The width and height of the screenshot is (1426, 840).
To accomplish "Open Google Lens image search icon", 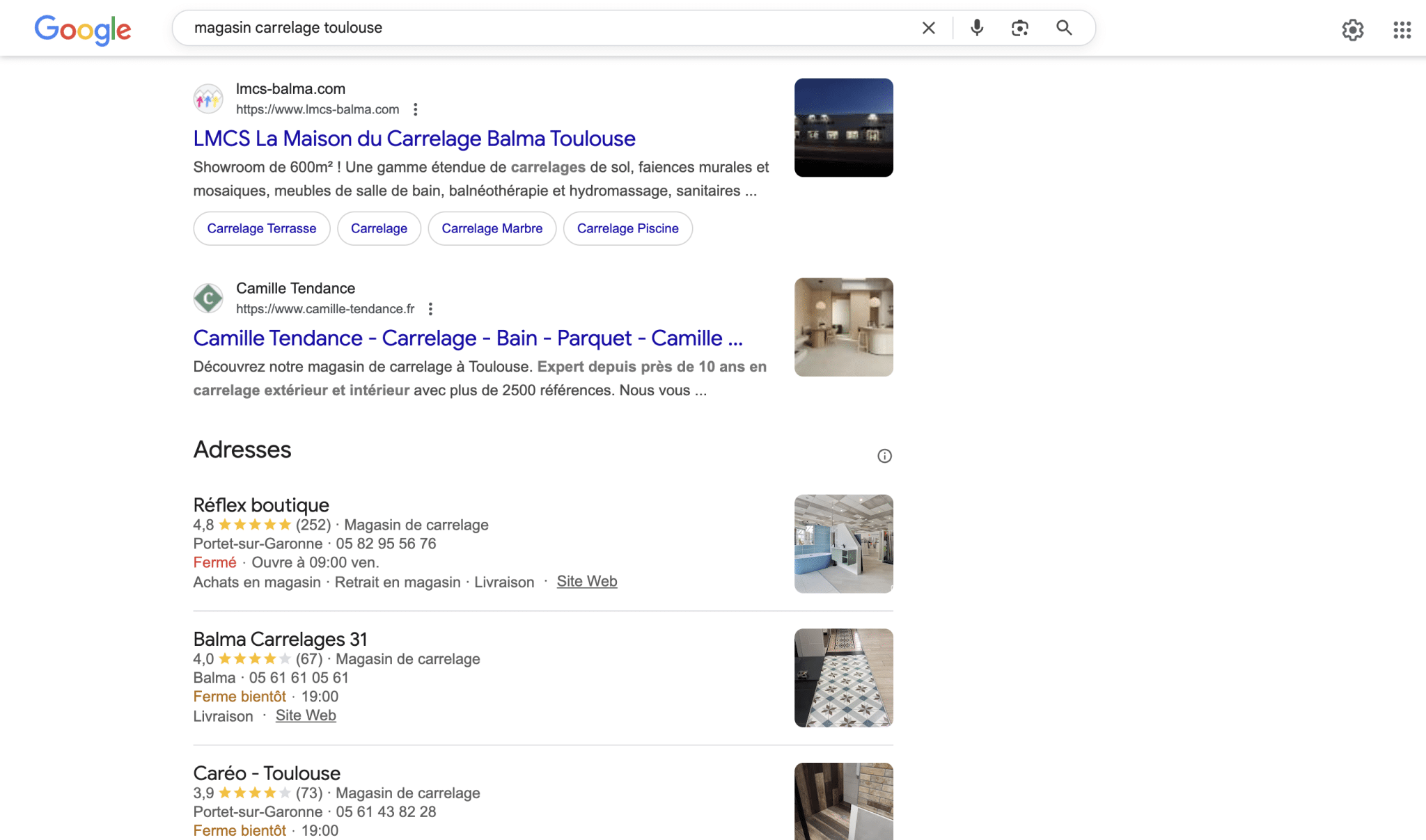I will [1020, 28].
